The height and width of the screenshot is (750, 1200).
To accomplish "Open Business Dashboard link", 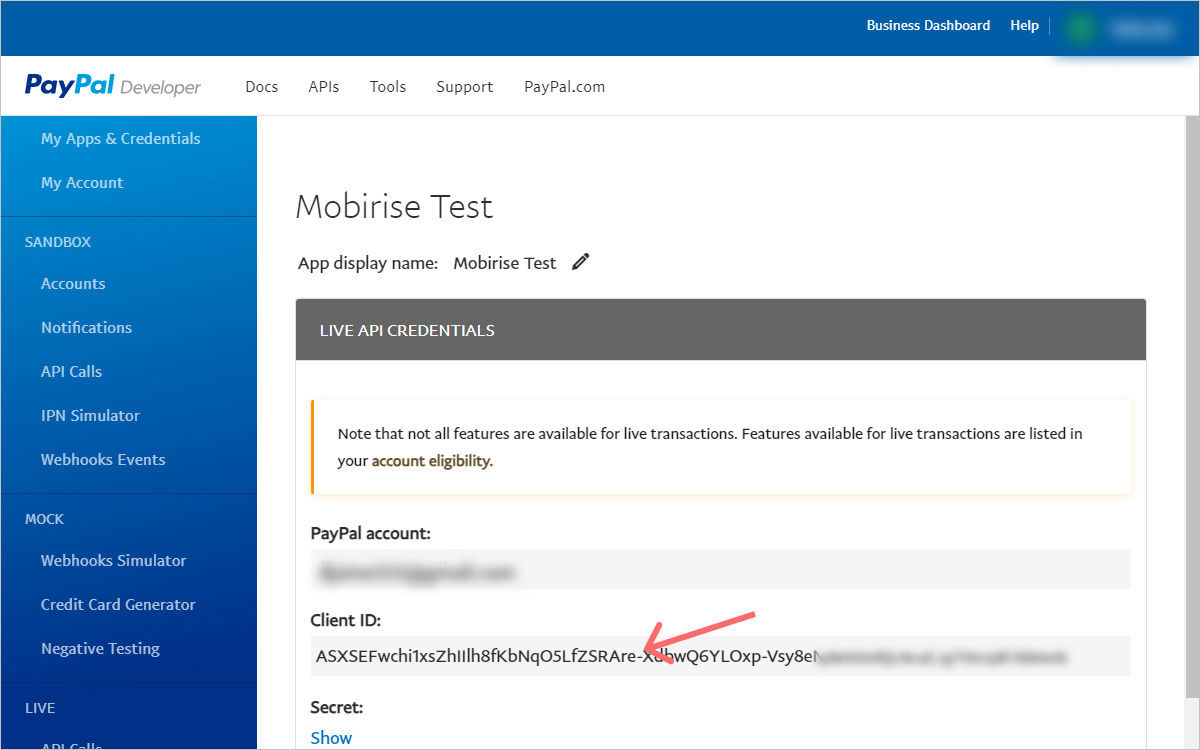I will [x=928, y=26].
